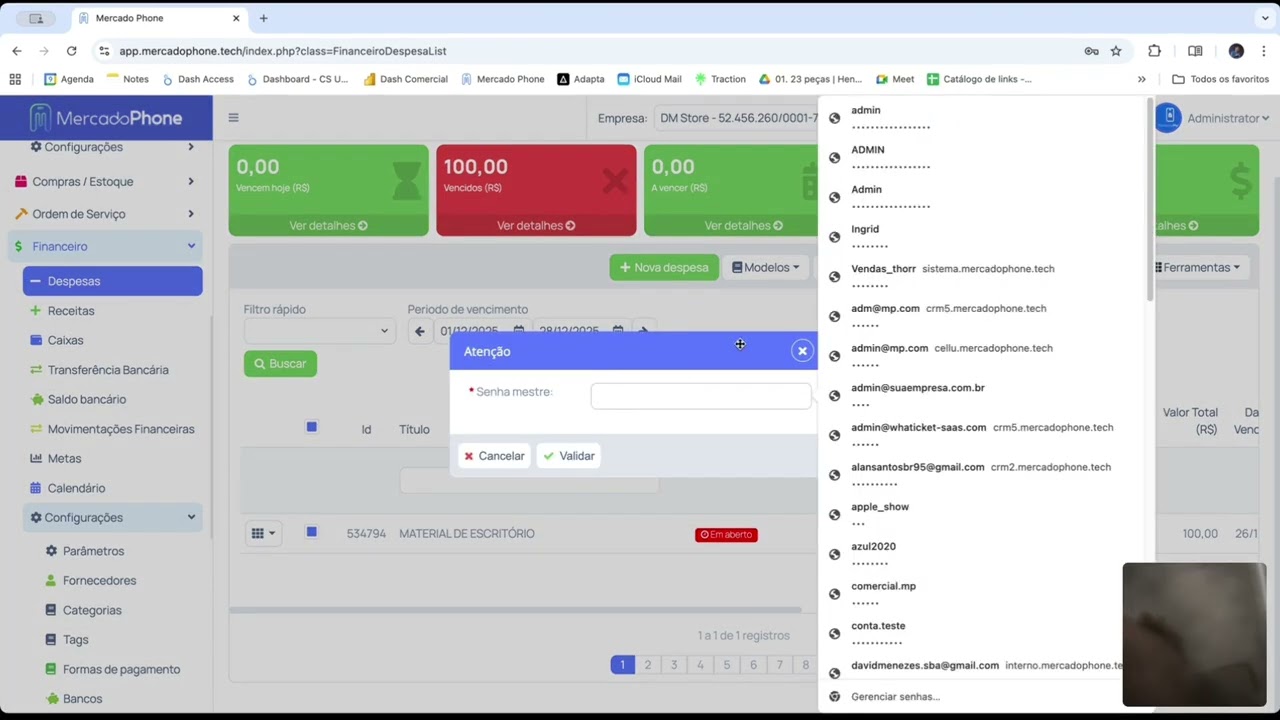
Task: Click Cancelar in the Atenção dialog
Action: tap(494, 456)
